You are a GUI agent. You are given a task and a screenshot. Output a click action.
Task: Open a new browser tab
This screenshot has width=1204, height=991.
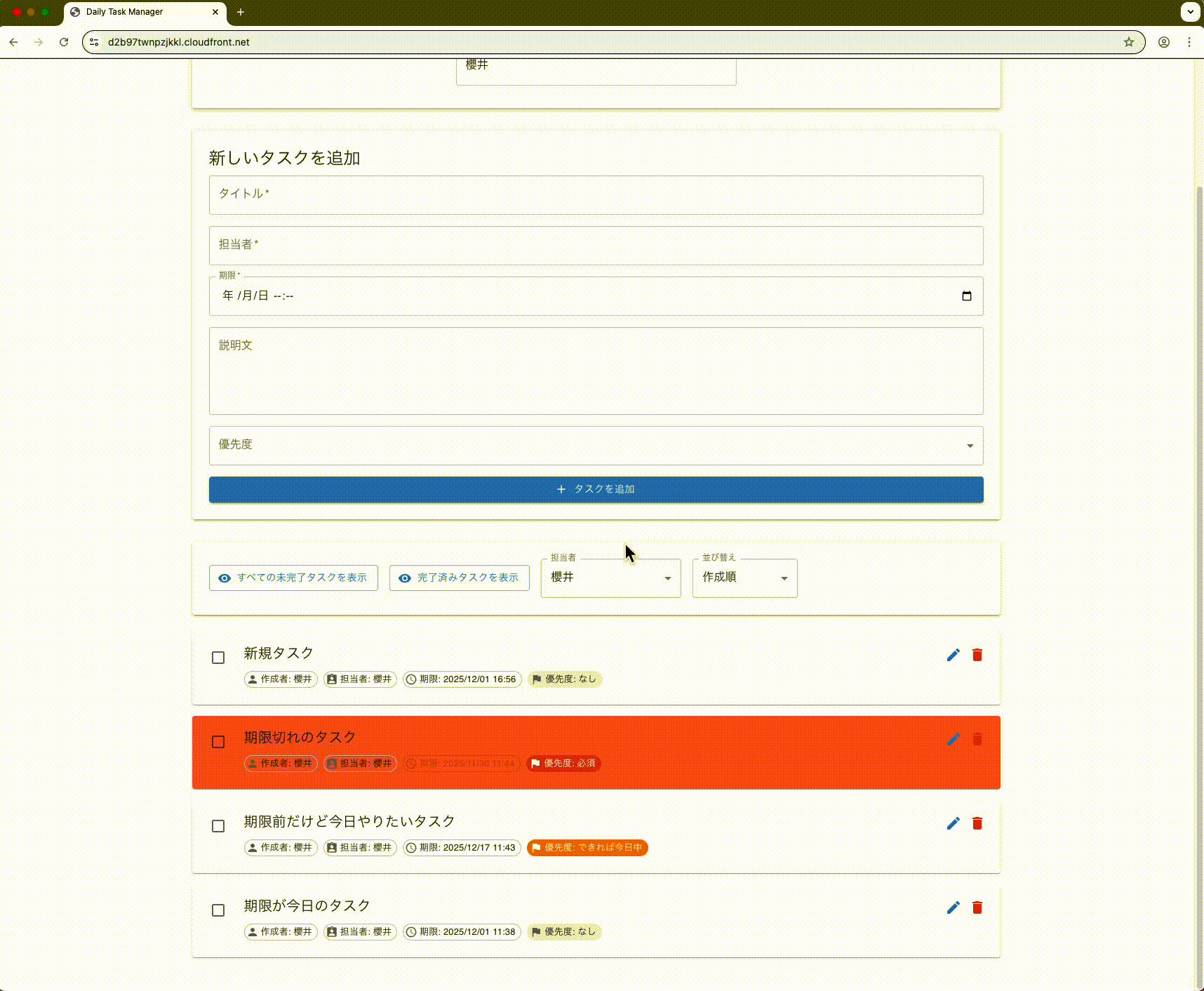point(241,12)
